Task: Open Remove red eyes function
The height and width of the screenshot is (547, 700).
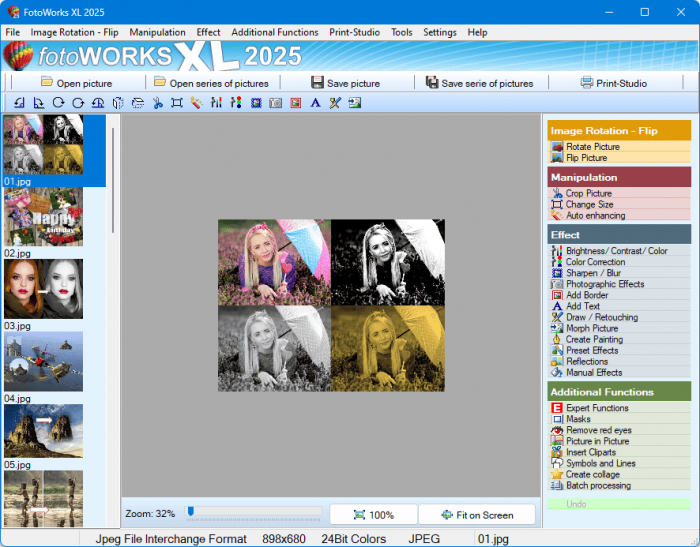Action: [598, 430]
